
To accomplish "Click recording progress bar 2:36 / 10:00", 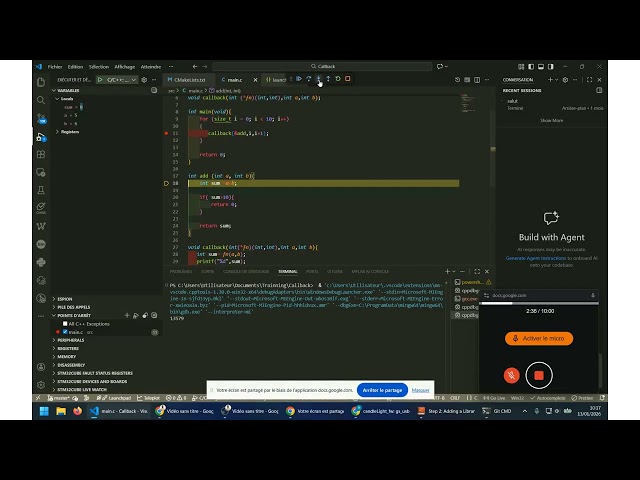I will pyautogui.click(x=539, y=303).
